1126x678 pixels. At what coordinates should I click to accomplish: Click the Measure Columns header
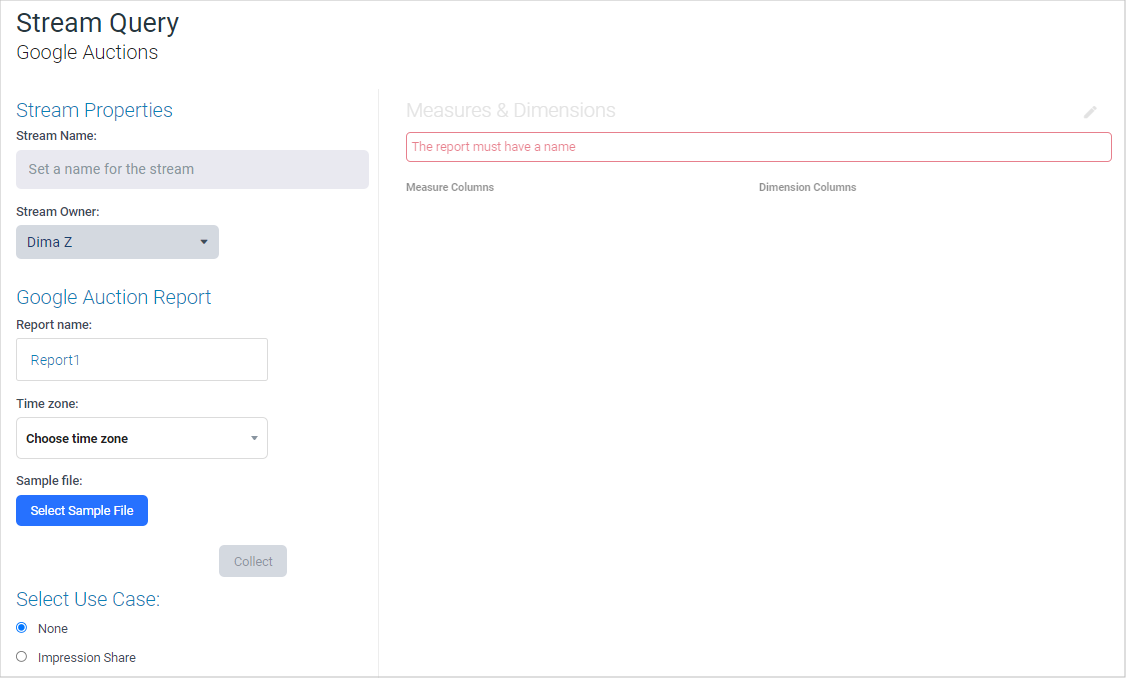click(x=450, y=187)
